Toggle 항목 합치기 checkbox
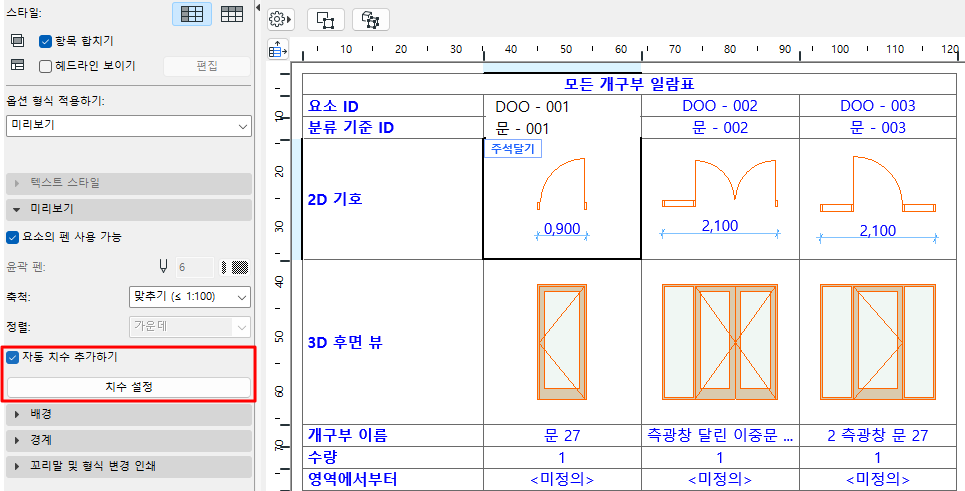 tap(44, 41)
